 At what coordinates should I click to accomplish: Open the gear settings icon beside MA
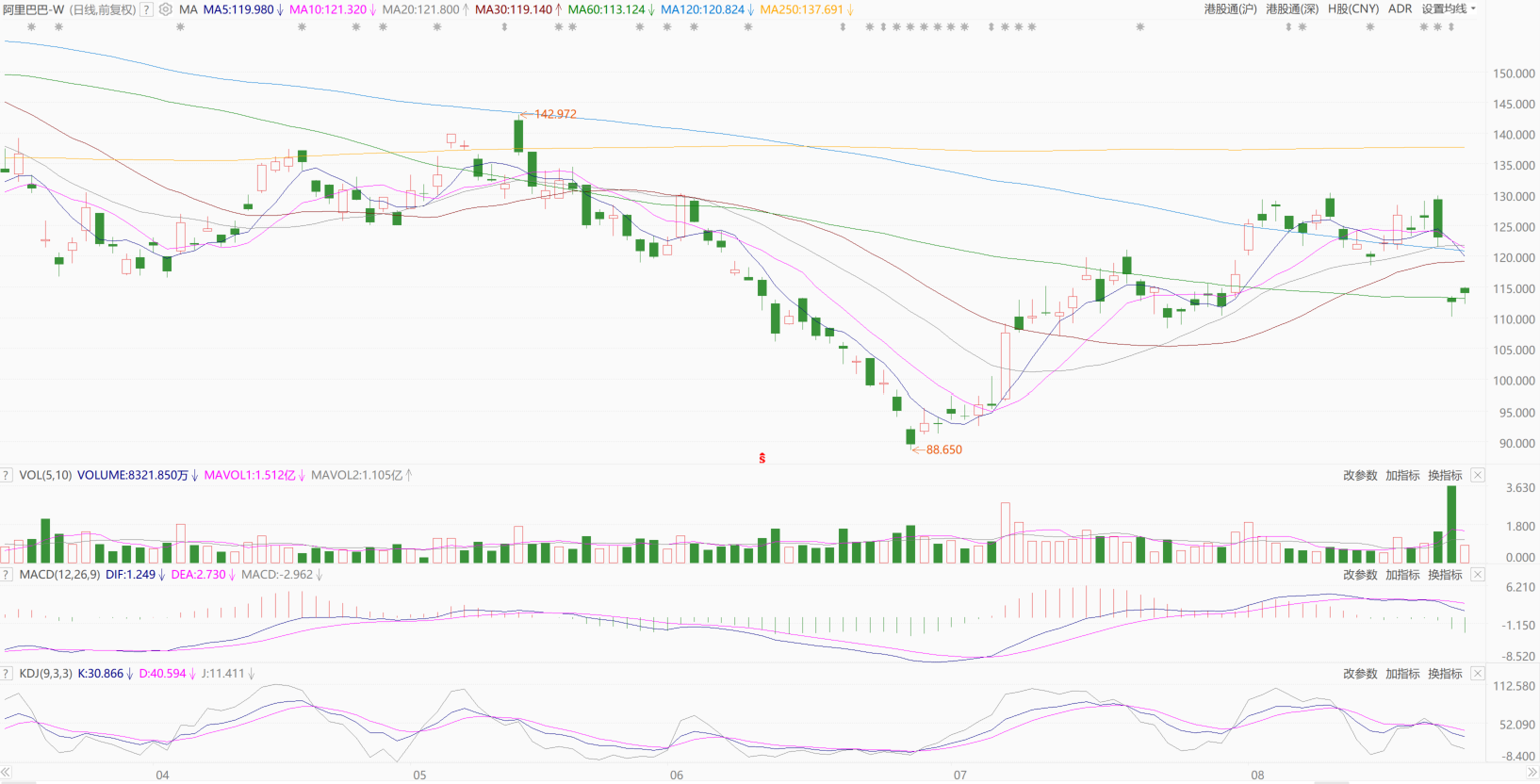click(166, 9)
